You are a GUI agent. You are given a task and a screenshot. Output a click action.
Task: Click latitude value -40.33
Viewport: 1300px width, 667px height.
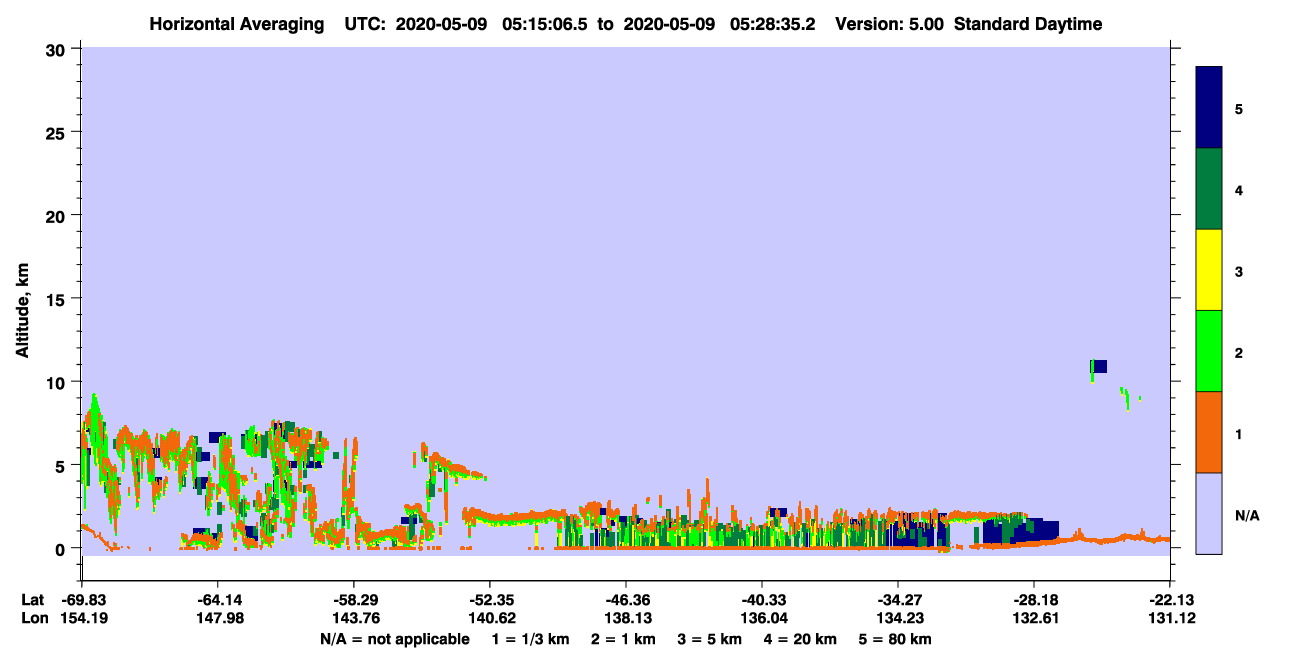761,599
